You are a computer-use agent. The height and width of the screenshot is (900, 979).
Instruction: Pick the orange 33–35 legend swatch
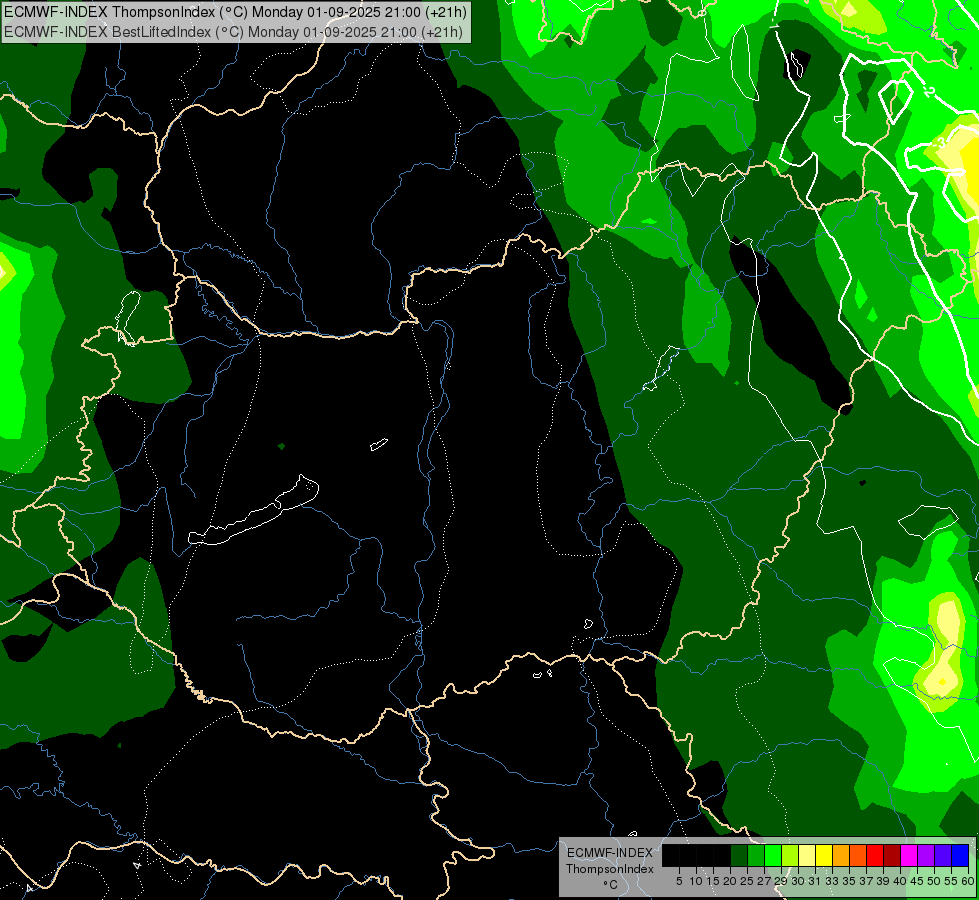(x=841, y=855)
